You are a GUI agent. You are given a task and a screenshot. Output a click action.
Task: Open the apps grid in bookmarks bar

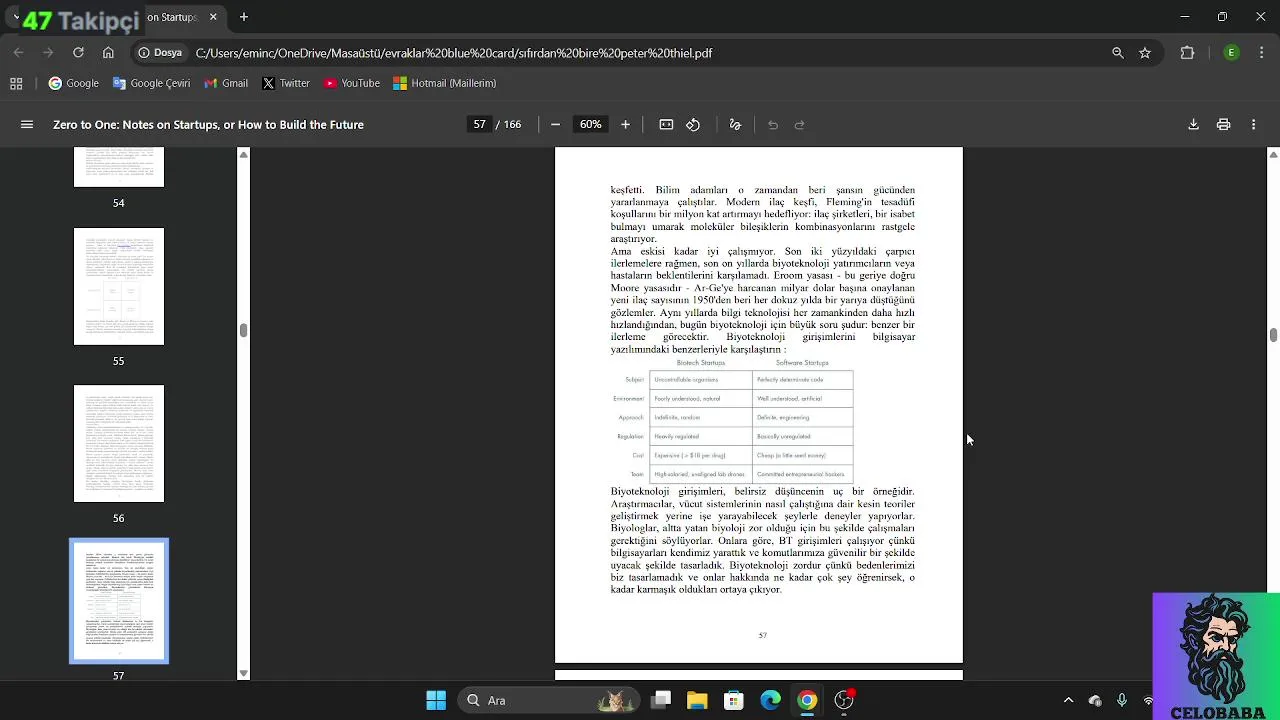click(16, 83)
